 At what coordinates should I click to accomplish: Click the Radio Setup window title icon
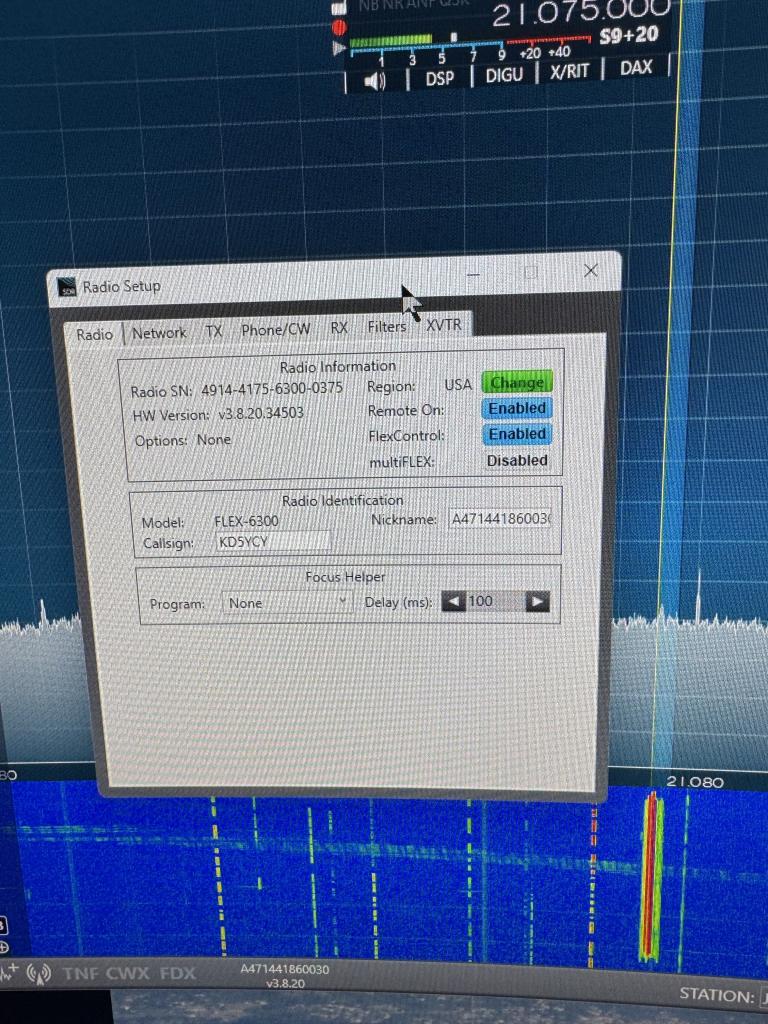pyautogui.click(x=67, y=287)
